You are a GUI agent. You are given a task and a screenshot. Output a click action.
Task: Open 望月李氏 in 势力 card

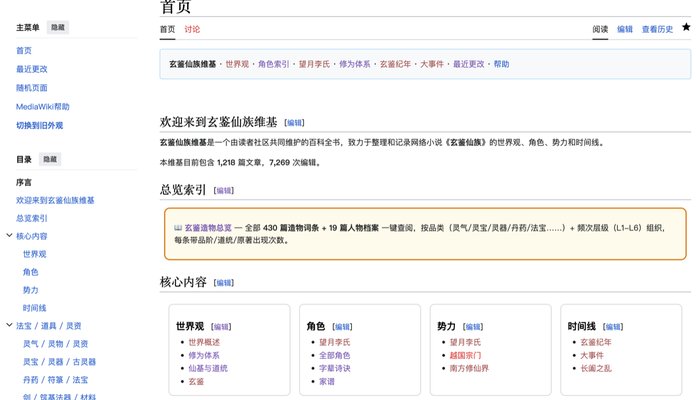(x=465, y=342)
